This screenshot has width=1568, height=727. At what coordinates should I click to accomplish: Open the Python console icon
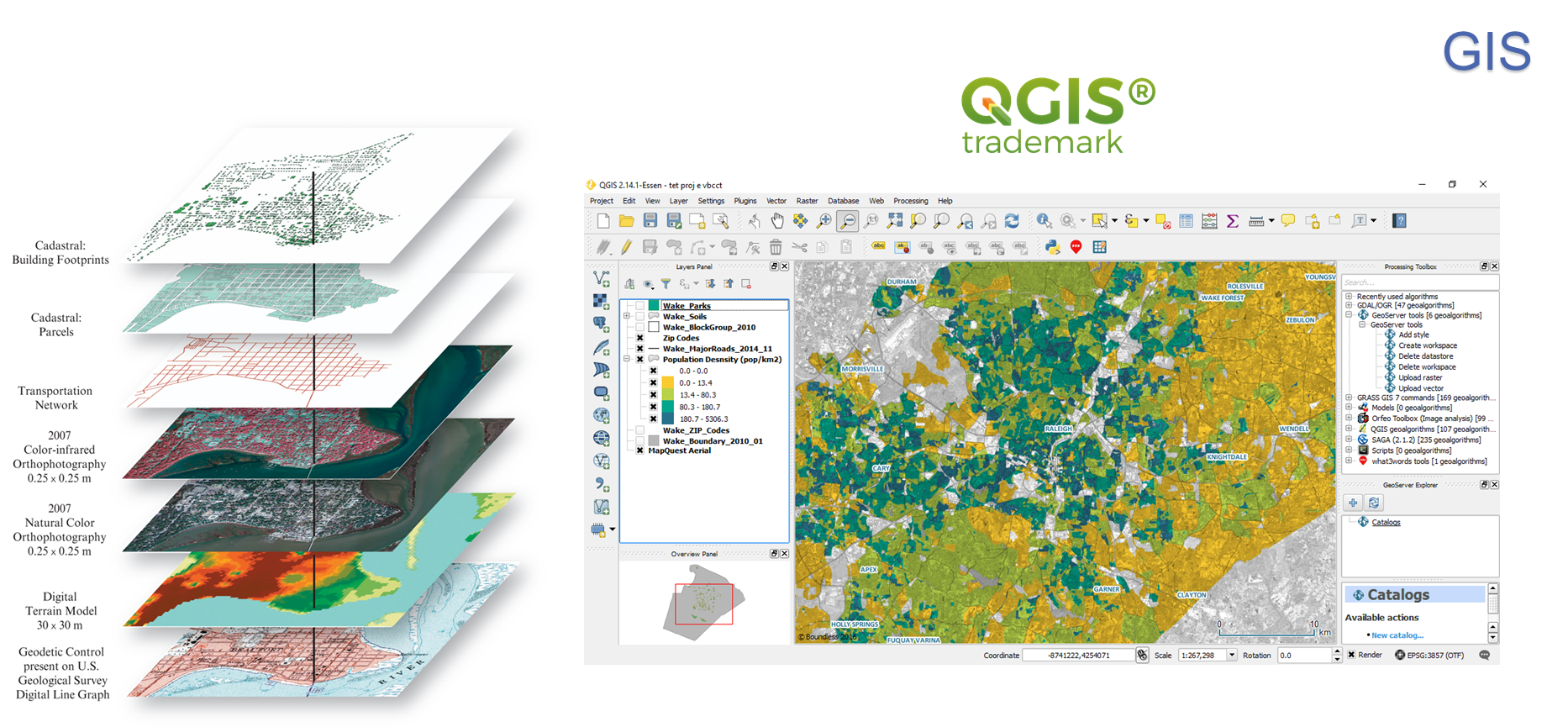click(1052, 247)
